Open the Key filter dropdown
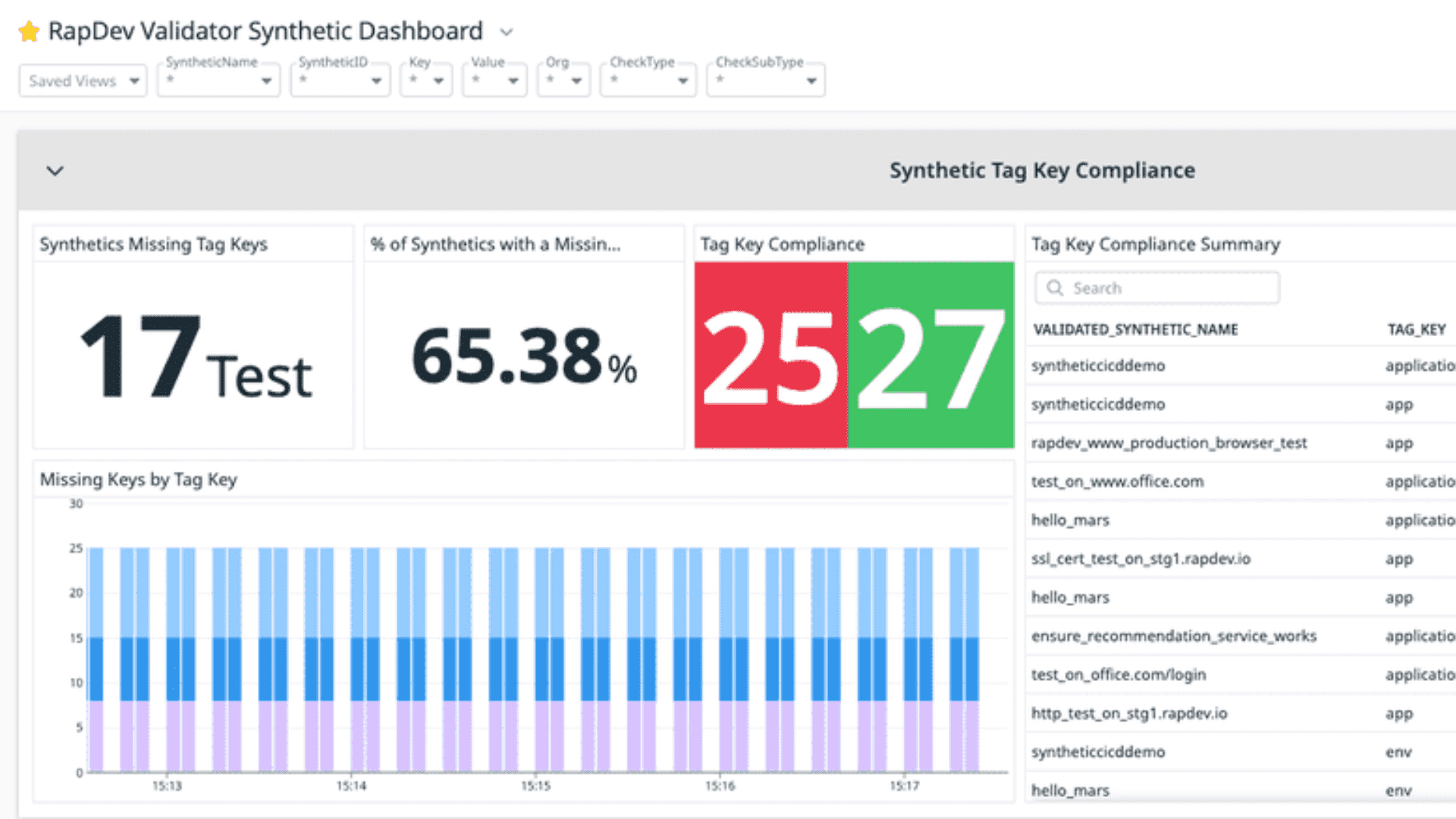Viewport: 1456px width, 819px height. [x=426, y=81]
